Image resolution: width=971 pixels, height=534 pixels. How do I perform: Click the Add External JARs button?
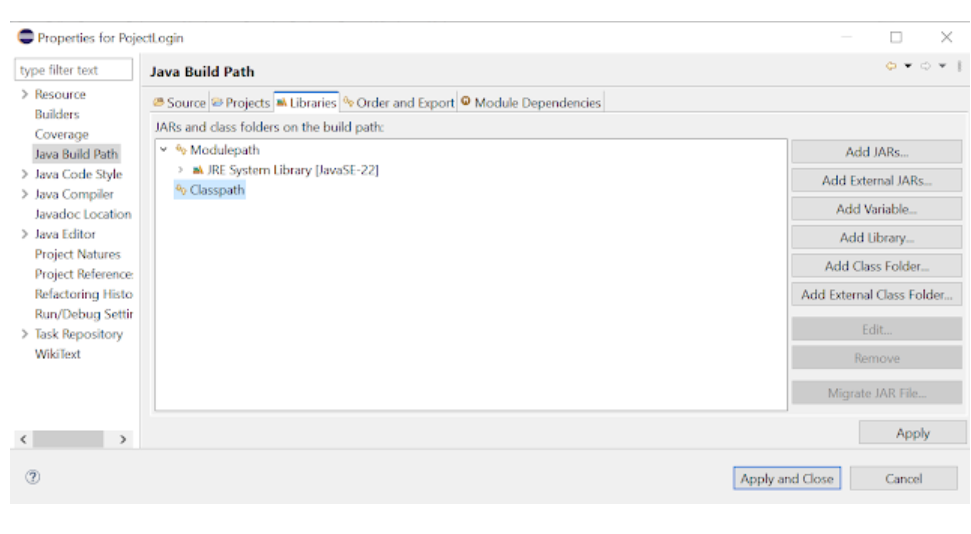(x=876, y=180)
